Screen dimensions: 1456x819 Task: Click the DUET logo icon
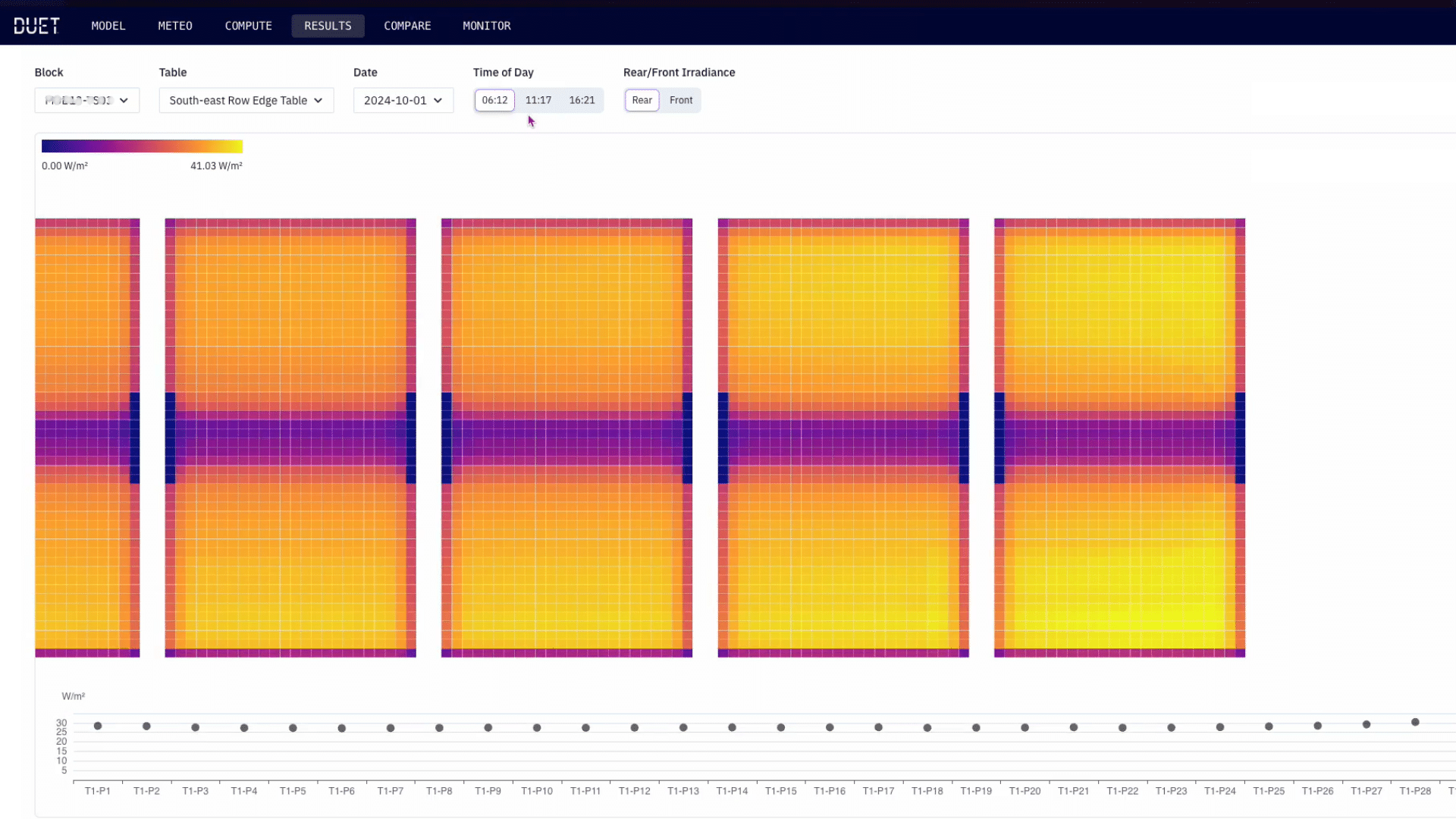click(36, 26)
